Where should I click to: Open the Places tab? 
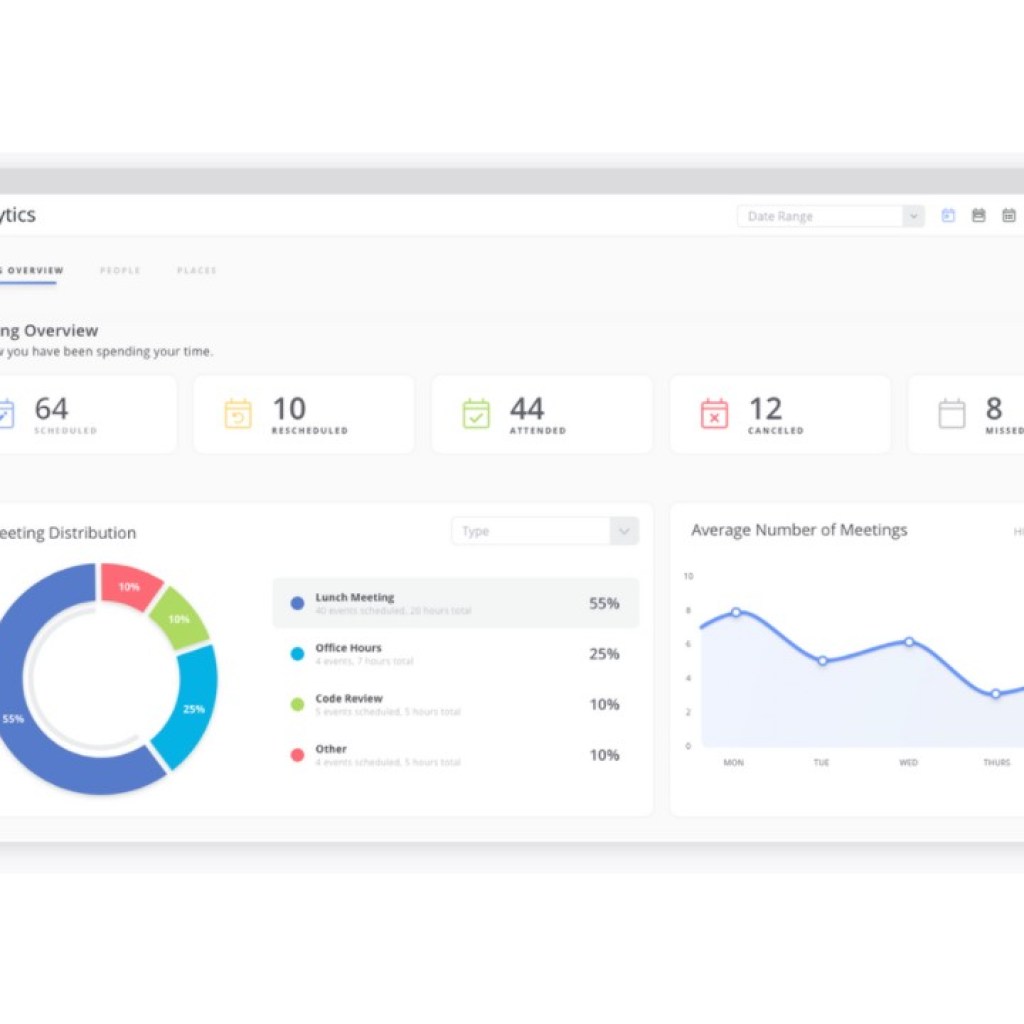click(x=196, y=271)
